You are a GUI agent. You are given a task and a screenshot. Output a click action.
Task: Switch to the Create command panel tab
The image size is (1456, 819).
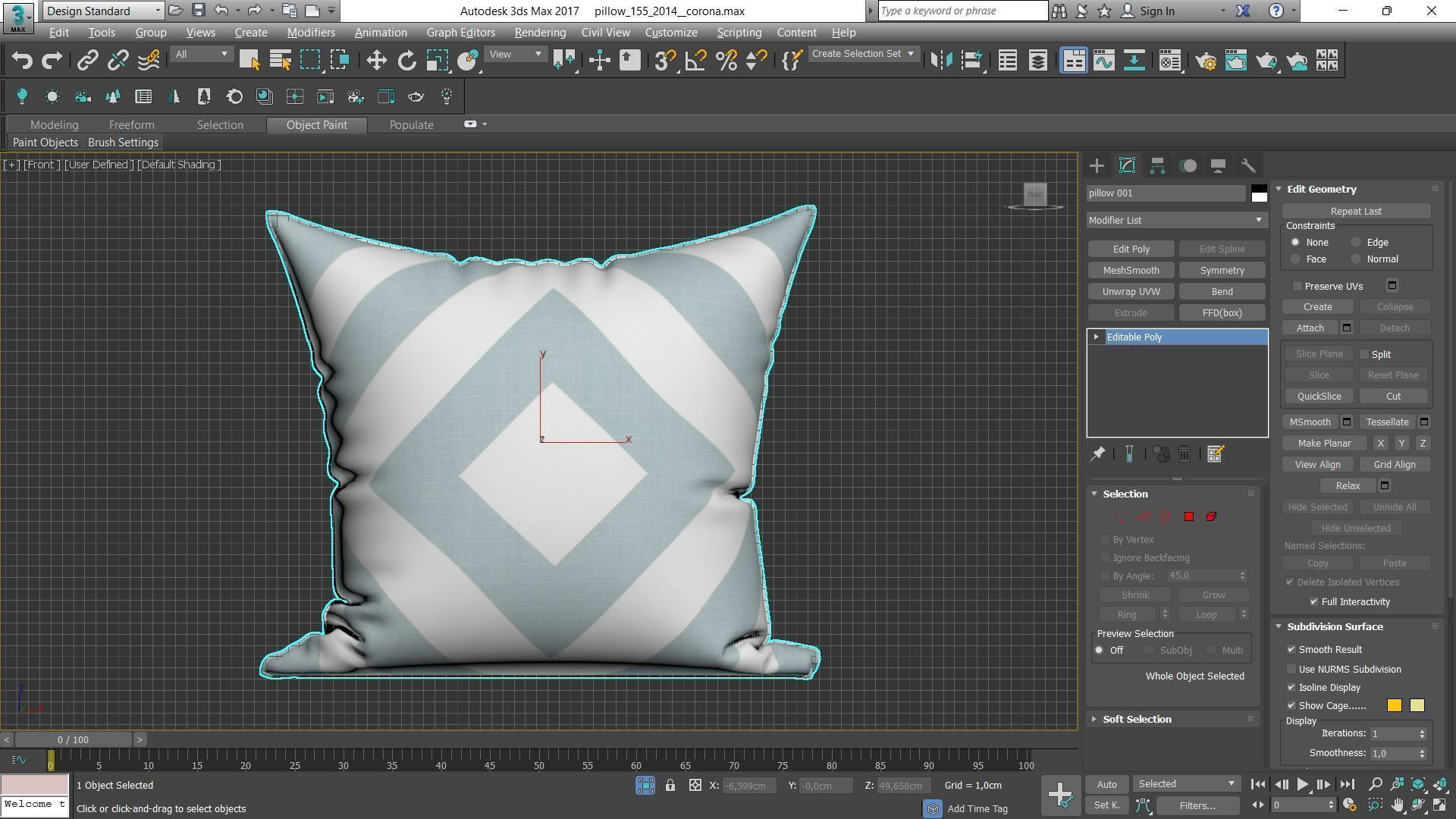tap(1097, 165)
